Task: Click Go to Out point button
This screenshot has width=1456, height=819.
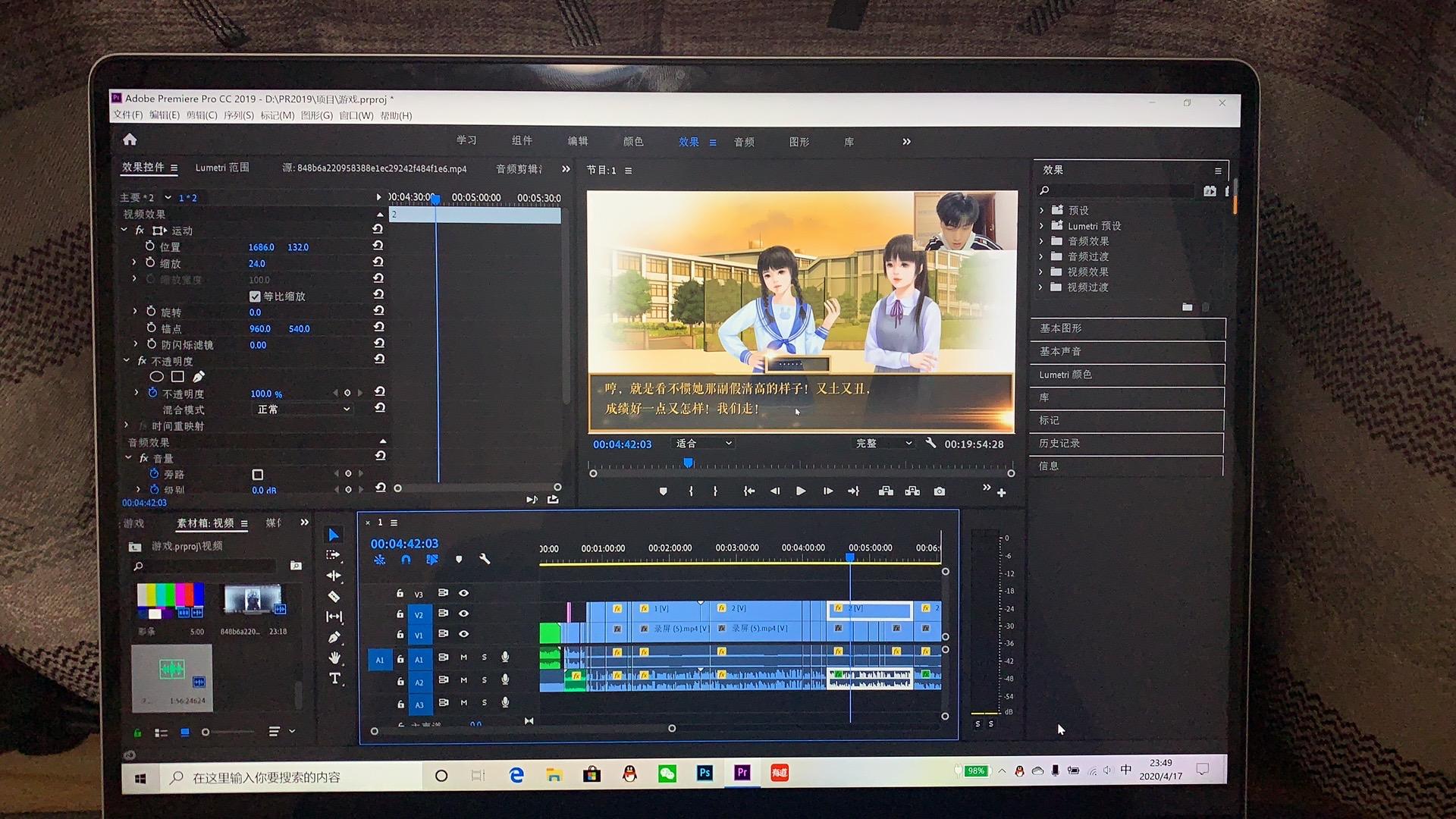Action: [853, 491]
